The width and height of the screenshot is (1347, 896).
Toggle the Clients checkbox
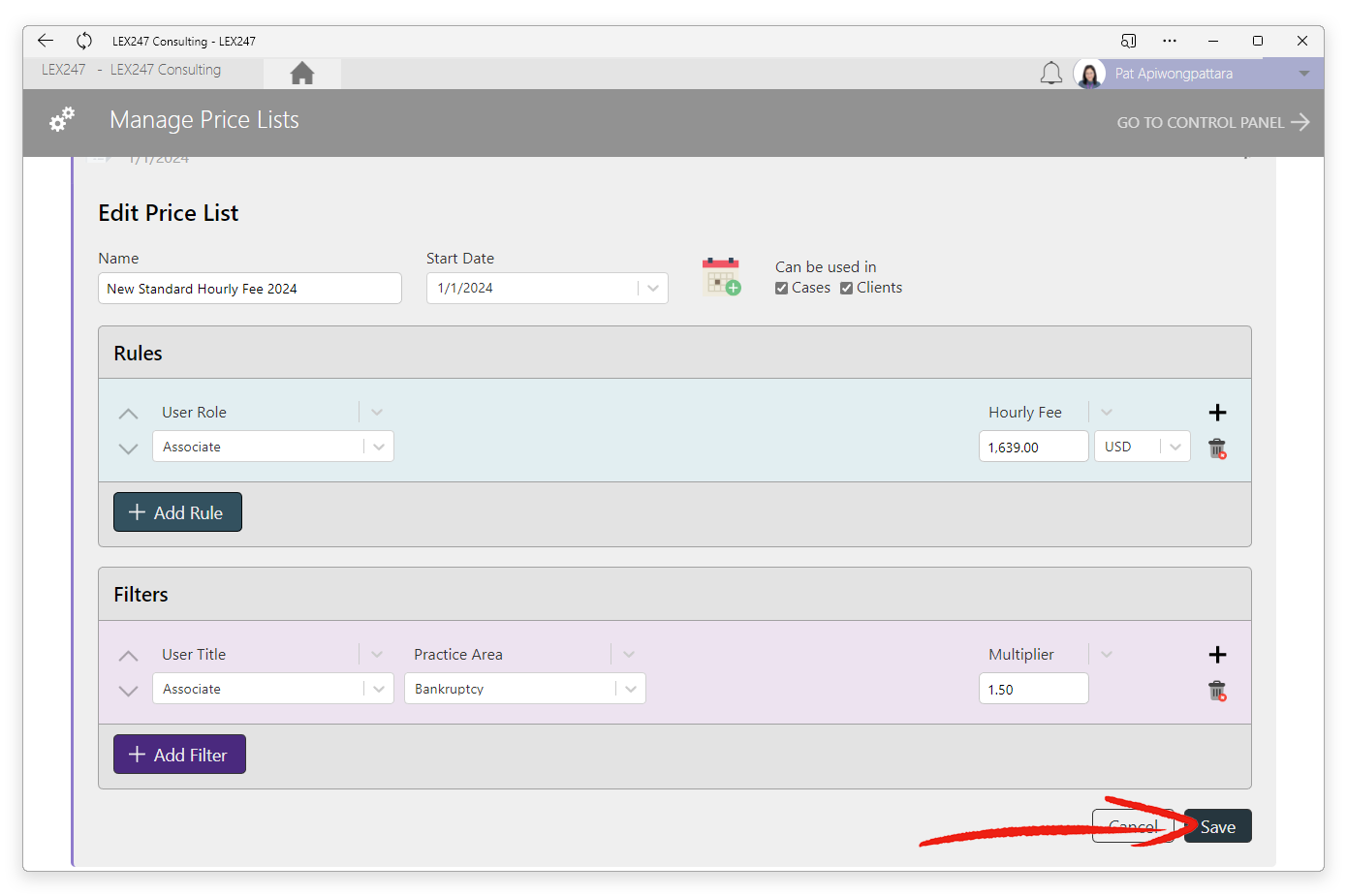(x=846, y=288)
